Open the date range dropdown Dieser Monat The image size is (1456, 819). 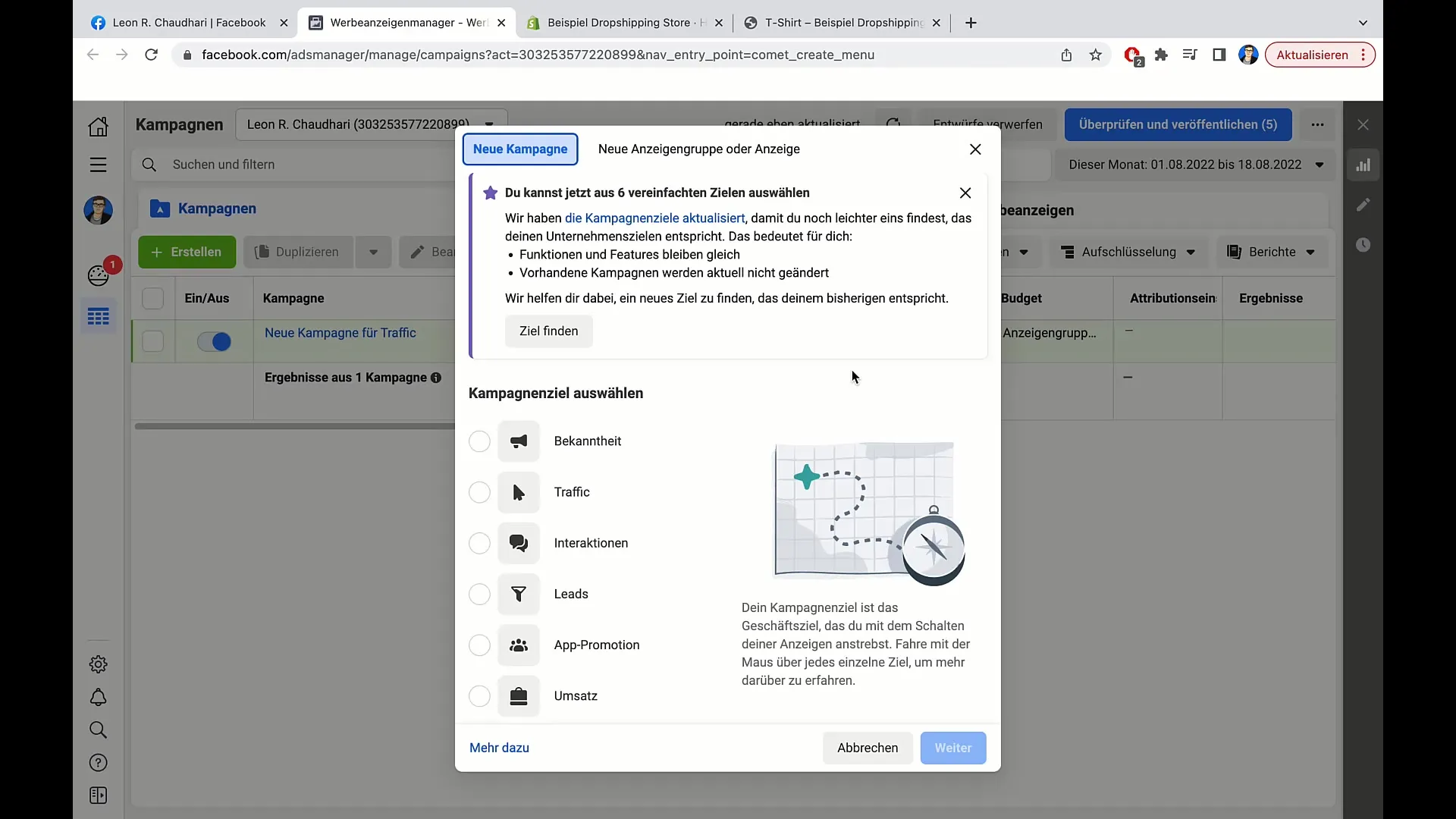click(1195, 165)
